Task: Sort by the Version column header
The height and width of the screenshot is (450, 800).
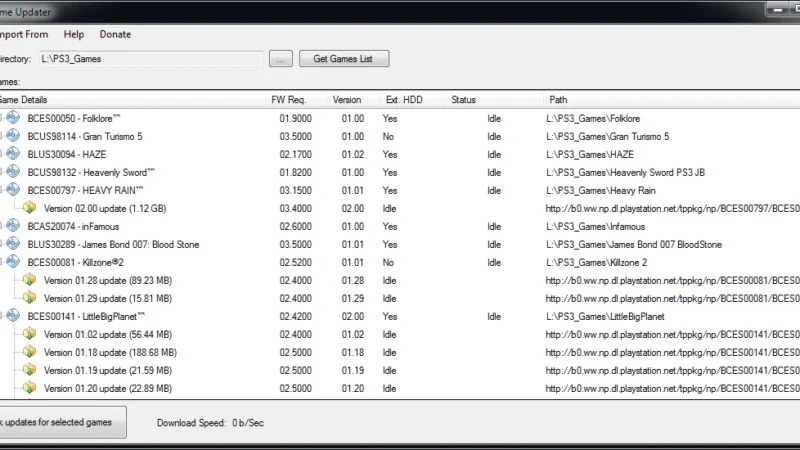Action: [353, 99]
